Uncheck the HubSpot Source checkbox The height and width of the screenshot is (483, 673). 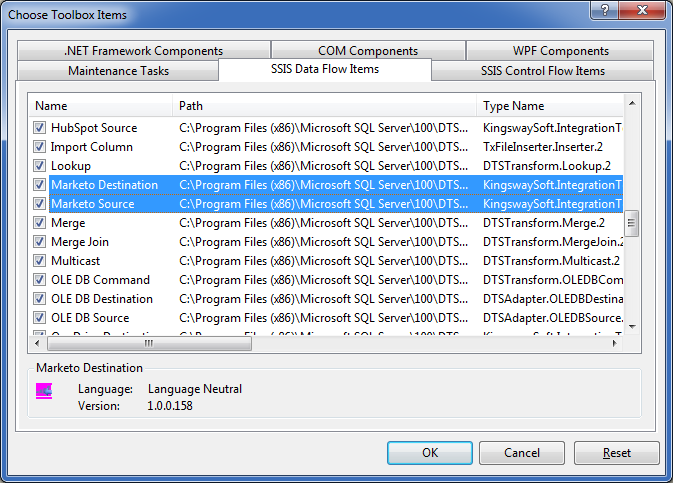39,128
